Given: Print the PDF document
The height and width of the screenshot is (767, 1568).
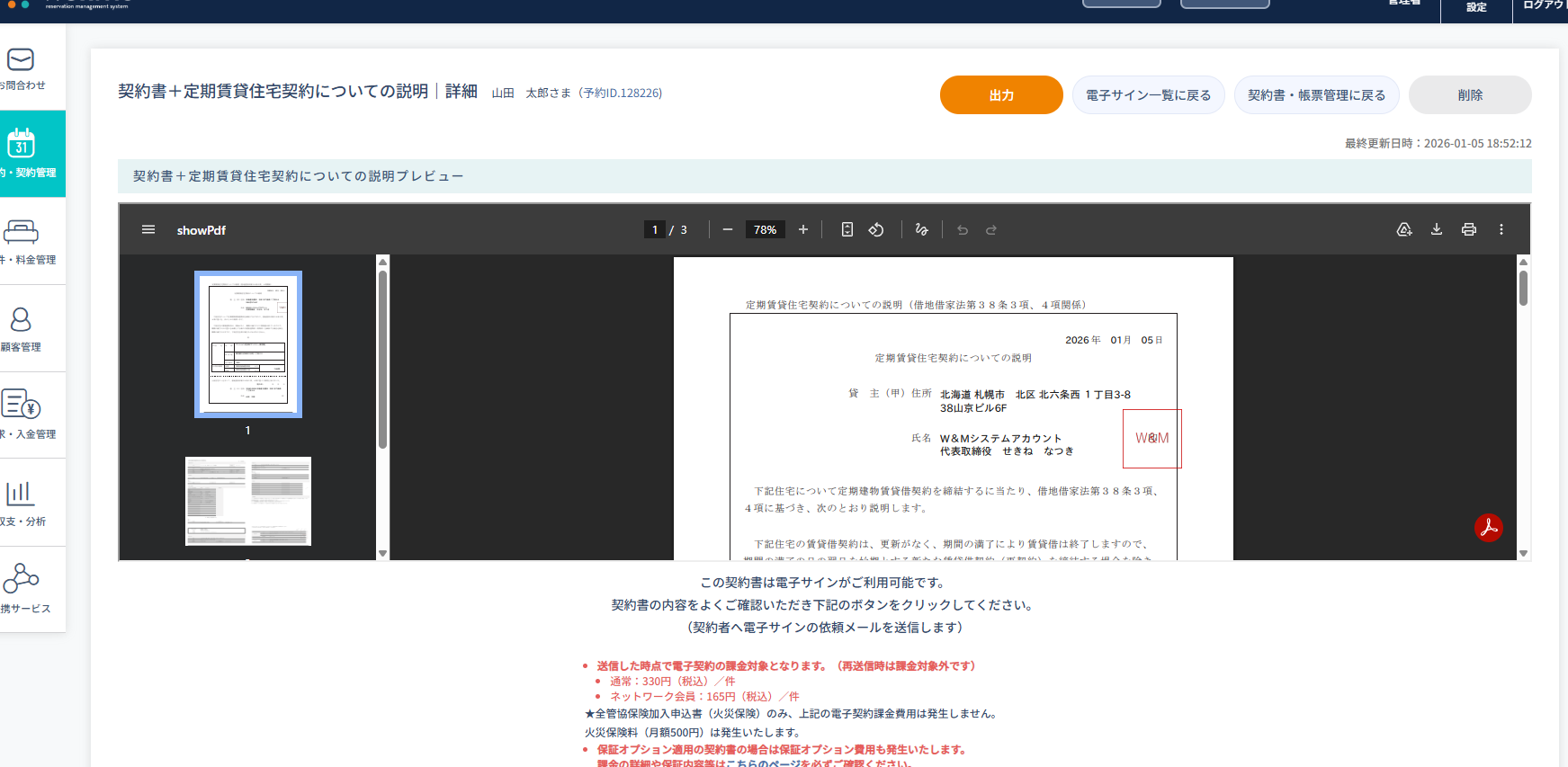Looking at the screenshot, I should 1469,229.
